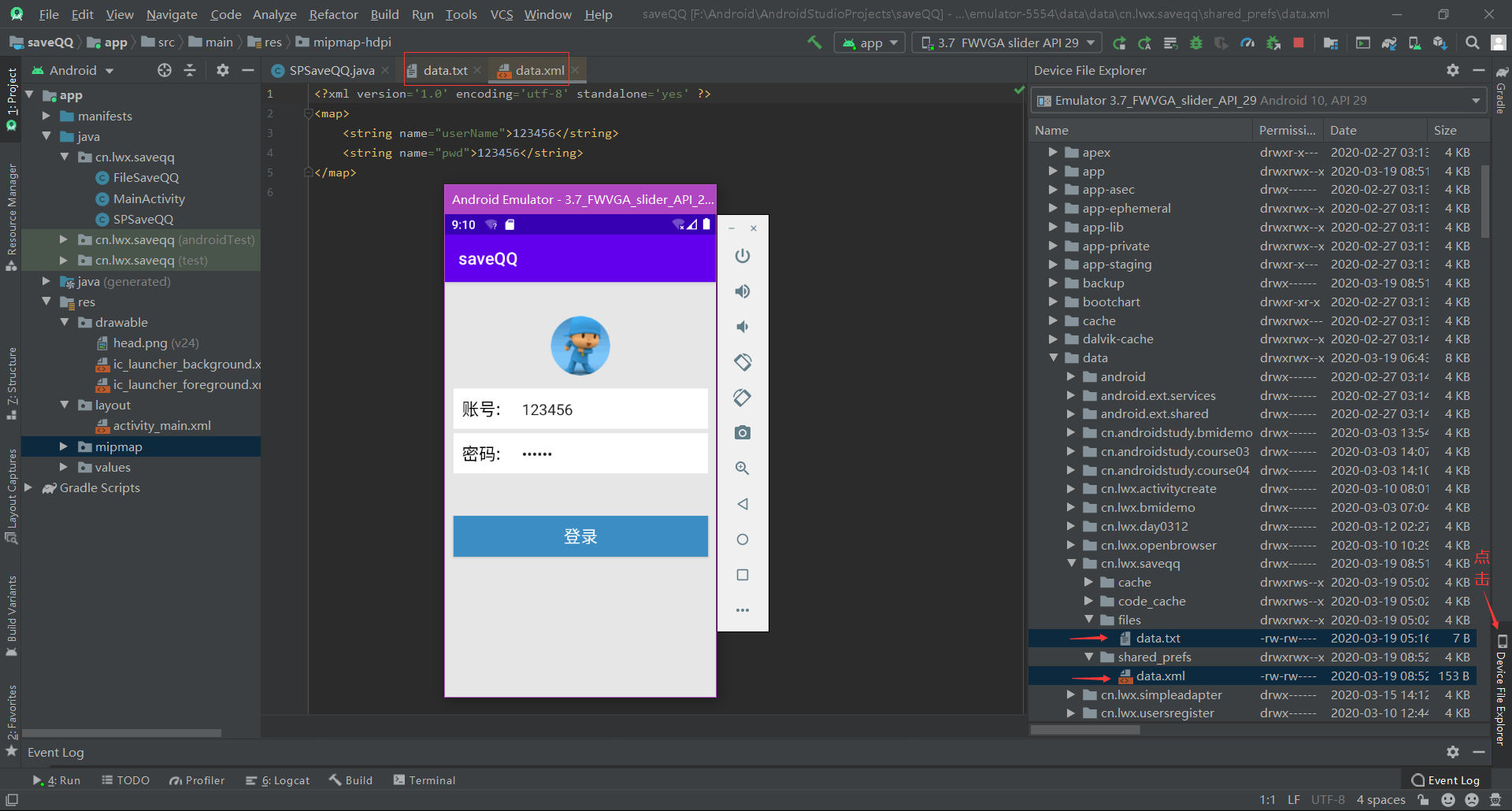Screen dimensions: 1512x811
Task: Debug the app using the bug icon
Action: click(1195, 43)
